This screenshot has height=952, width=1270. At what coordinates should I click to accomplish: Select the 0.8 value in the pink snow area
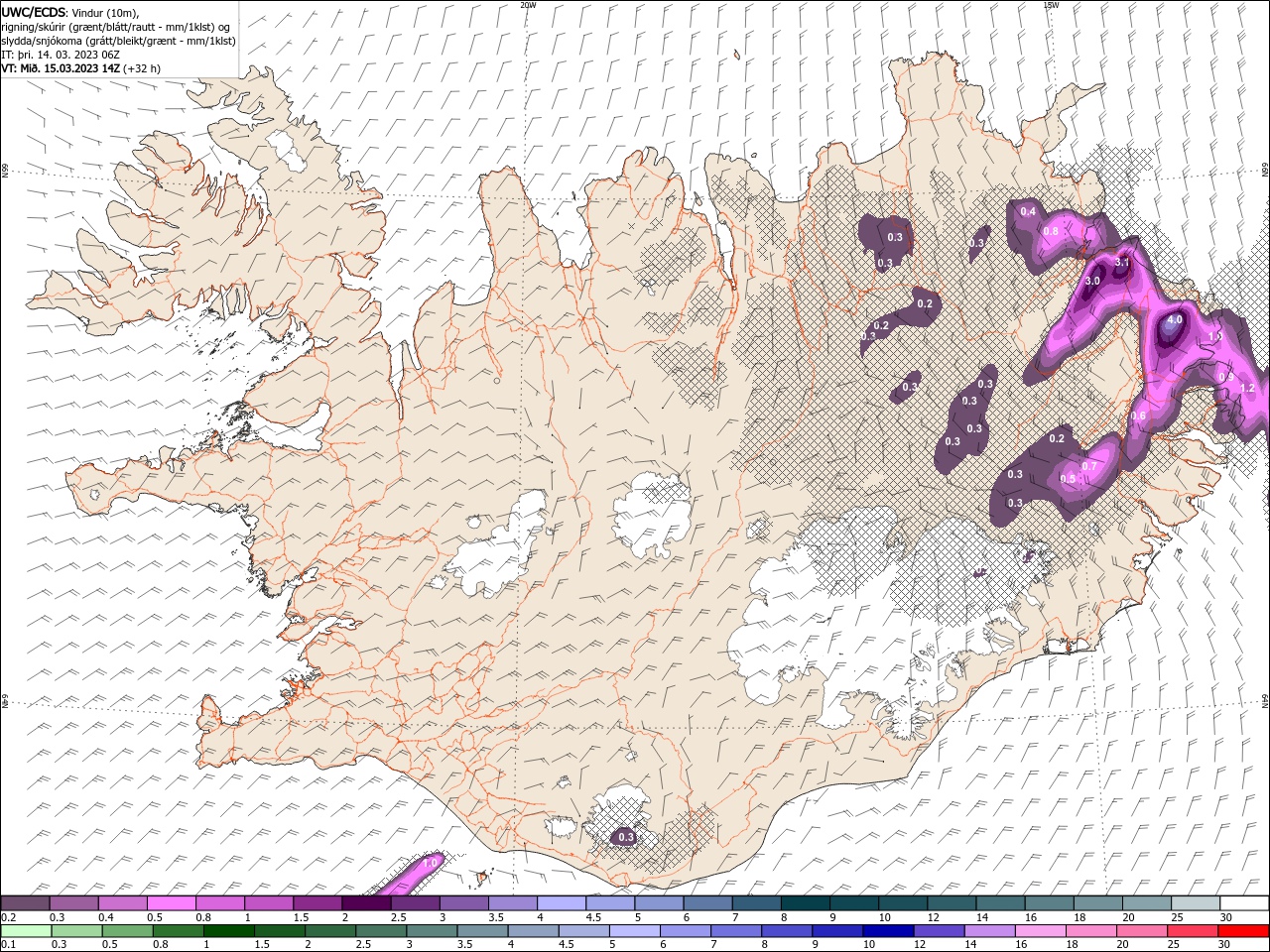pyautogui.click(x=1052, y=231)
